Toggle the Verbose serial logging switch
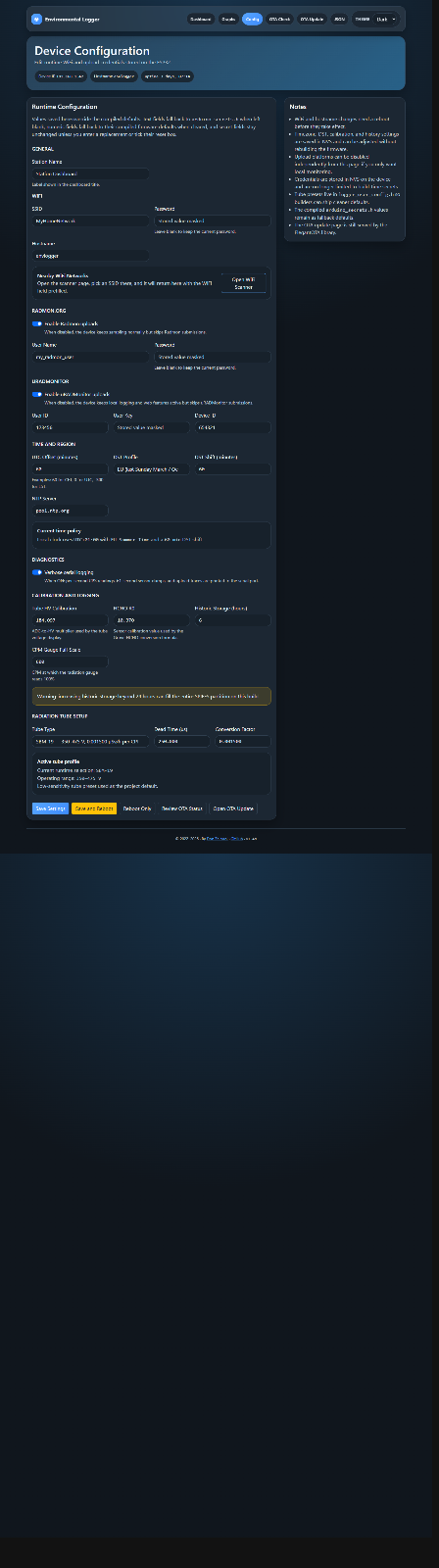Image resolution: width=439 pixels, height=1568 pixels. 37,572
